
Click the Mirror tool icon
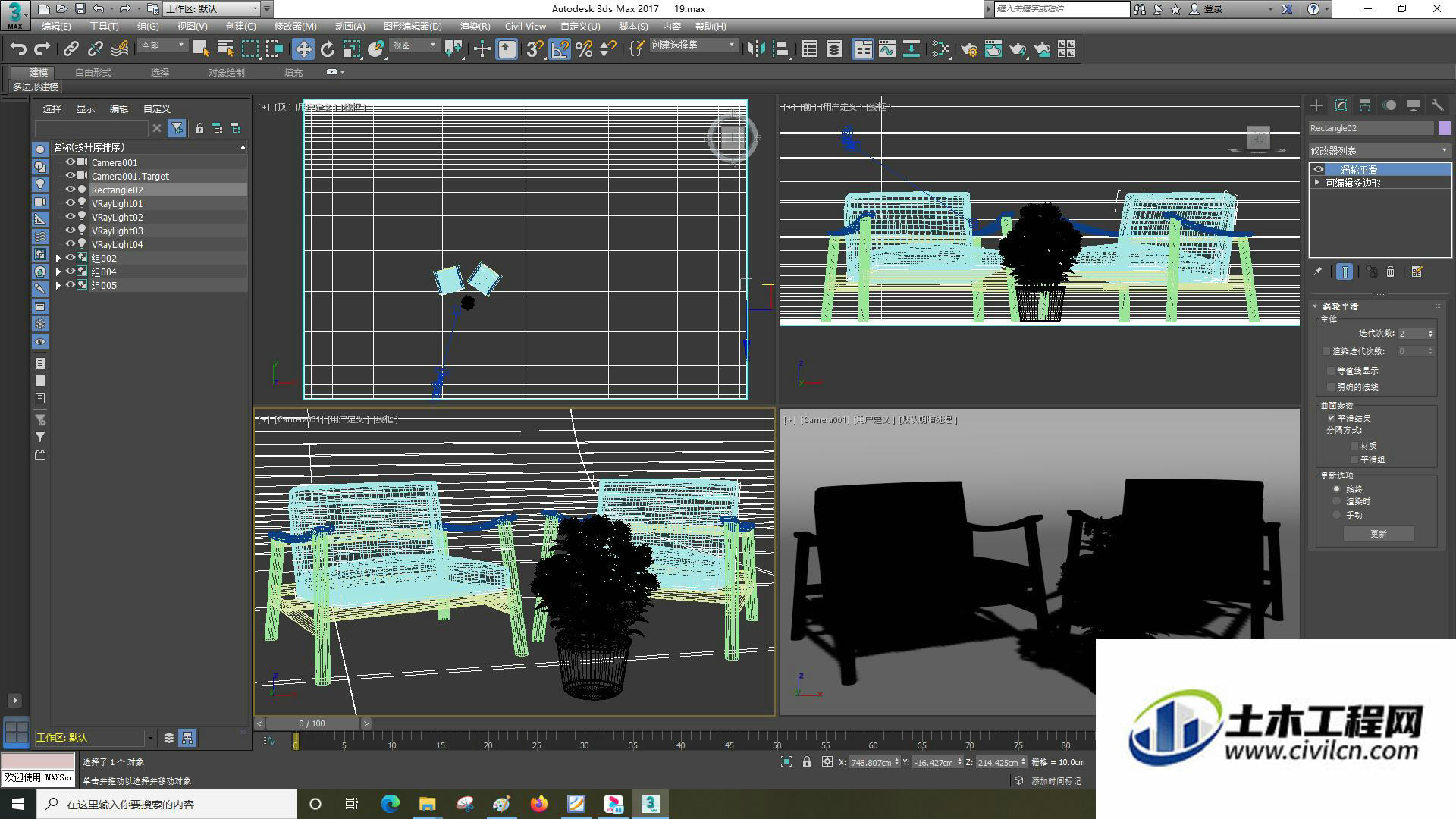pos(756,49)
